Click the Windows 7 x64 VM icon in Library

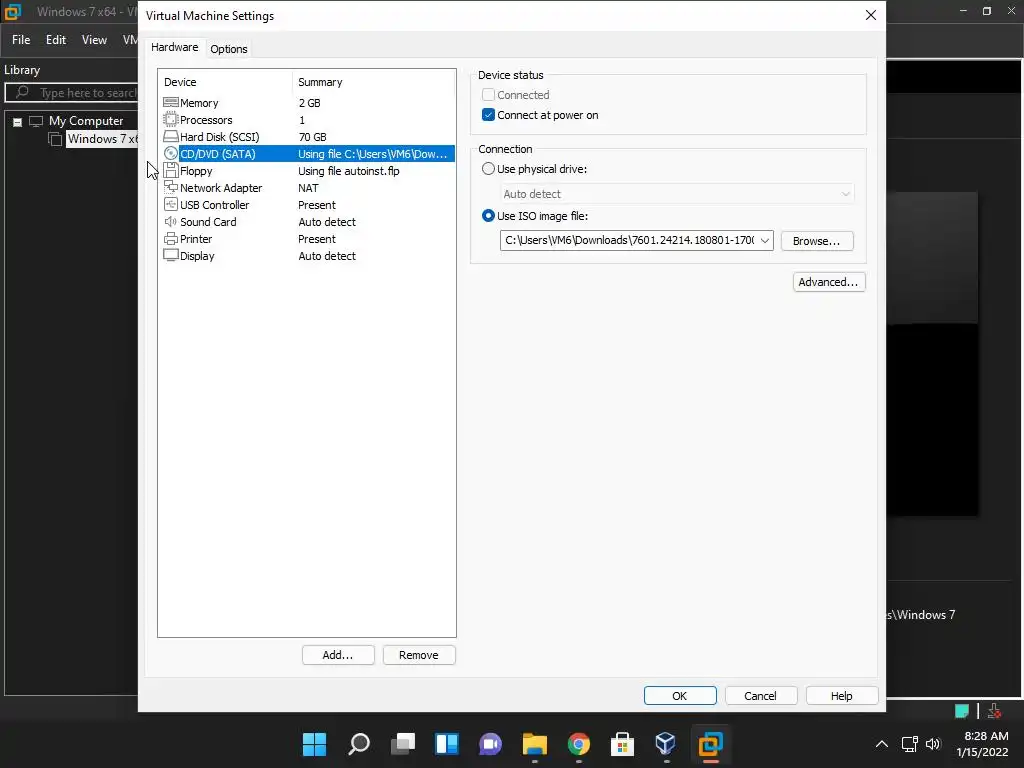56,139
